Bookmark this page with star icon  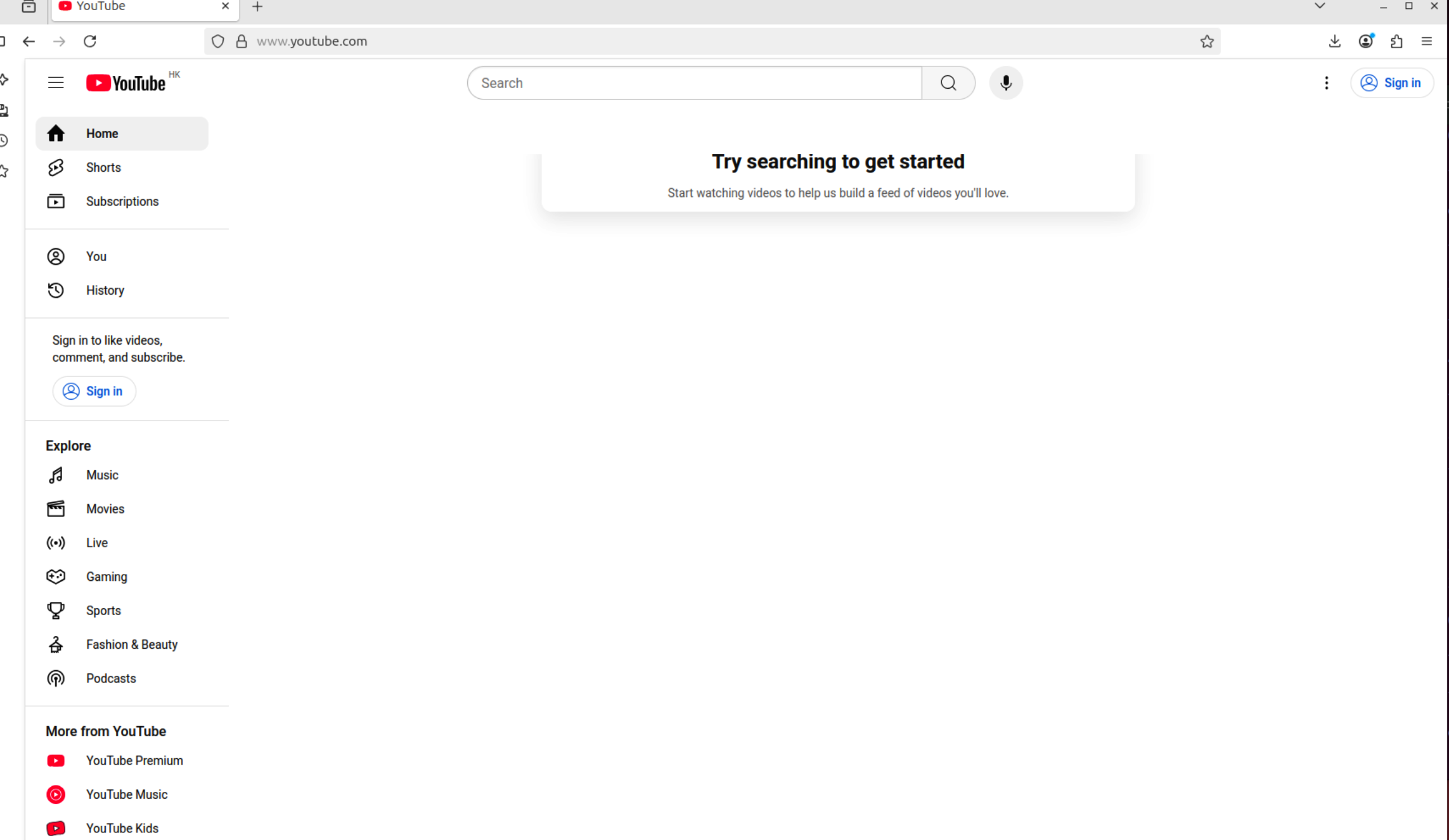tap(1206, 41)
